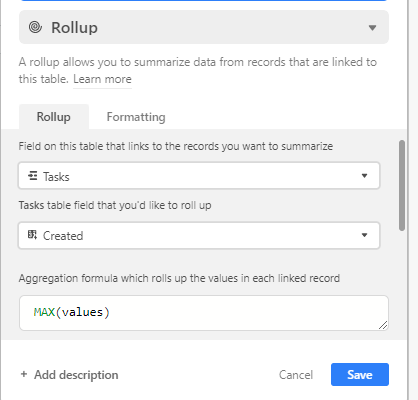
Task: Click the Add description text
Action: (76, 375)
